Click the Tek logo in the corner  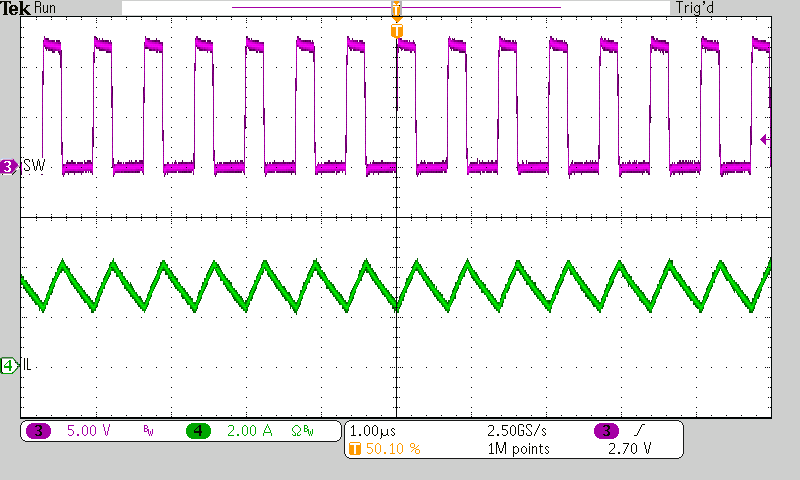click(16, 8)
